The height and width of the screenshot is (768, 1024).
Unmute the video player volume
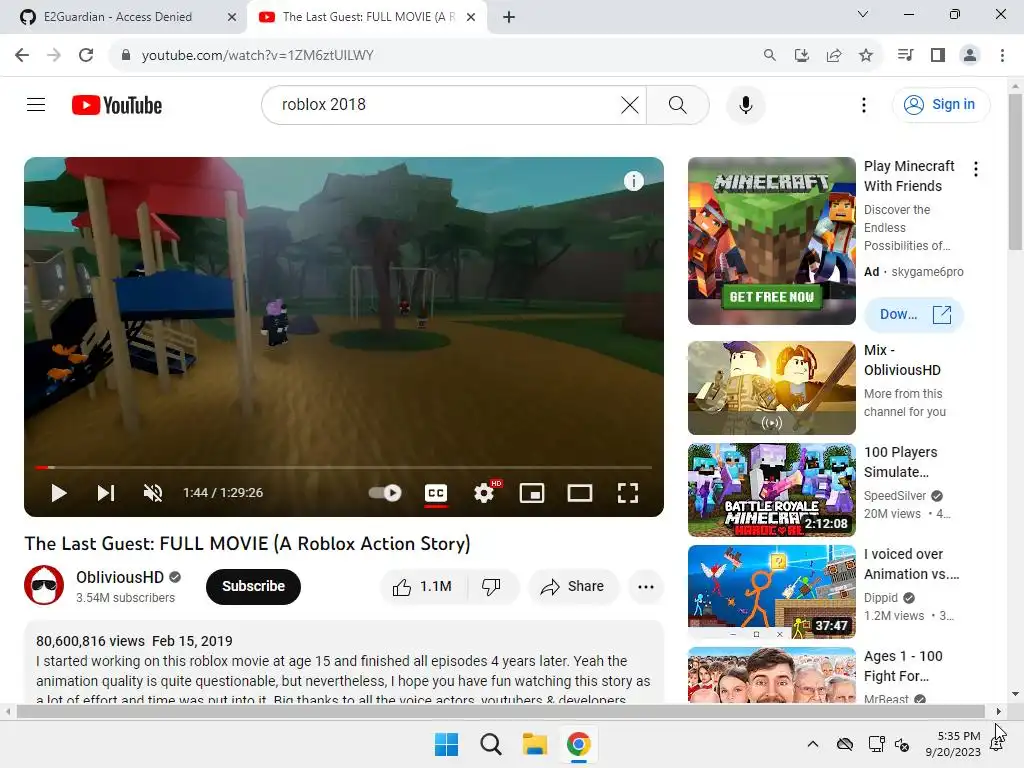point(153,493)
